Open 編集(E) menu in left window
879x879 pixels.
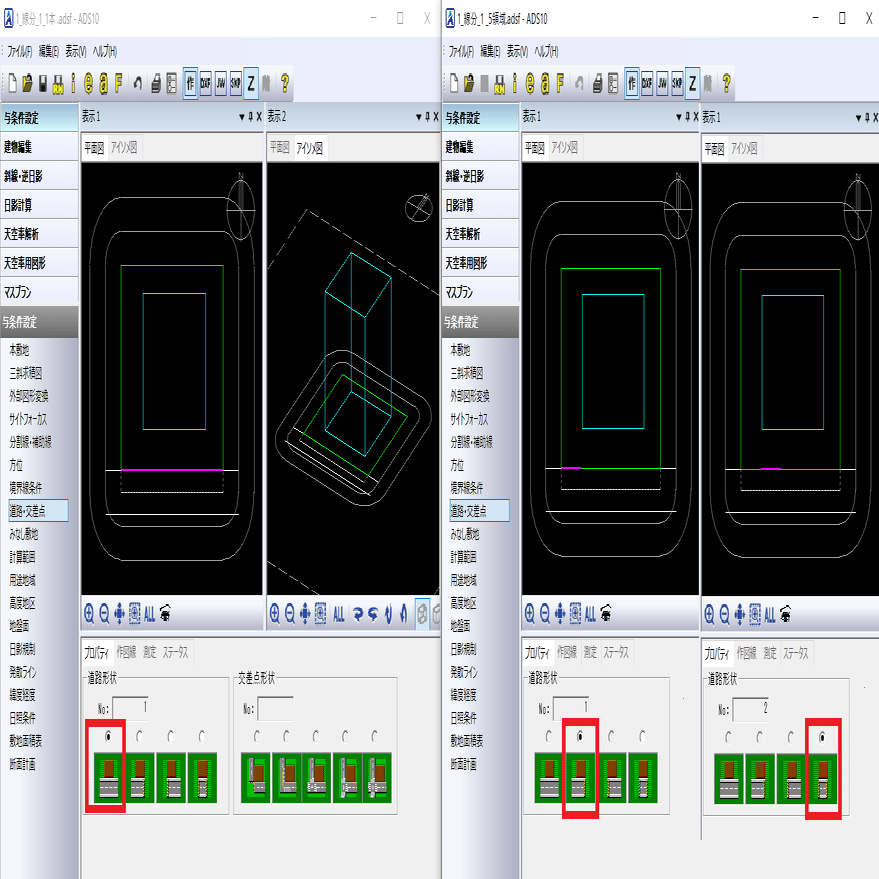[49, 52]
